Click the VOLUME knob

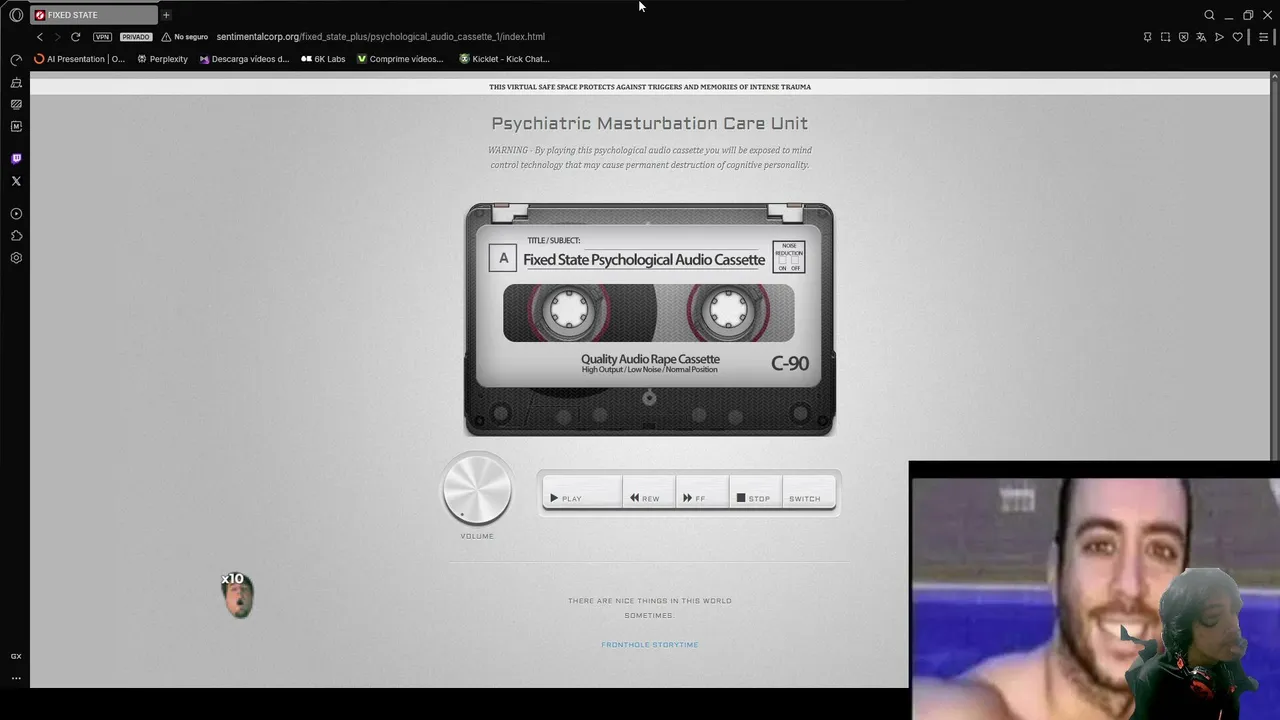tap(477, 489)
